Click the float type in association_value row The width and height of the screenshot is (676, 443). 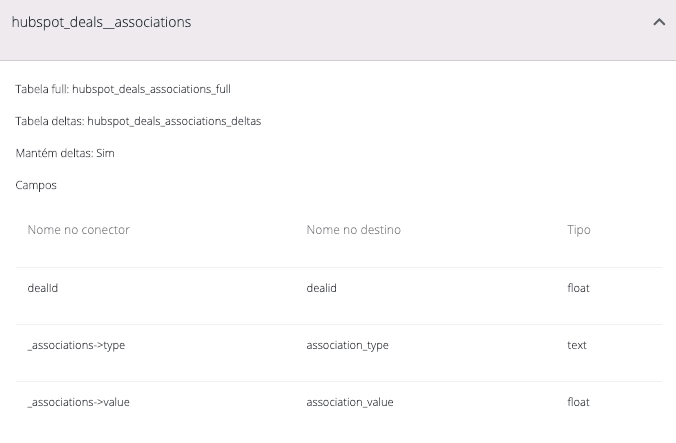[x=578, y=402]
